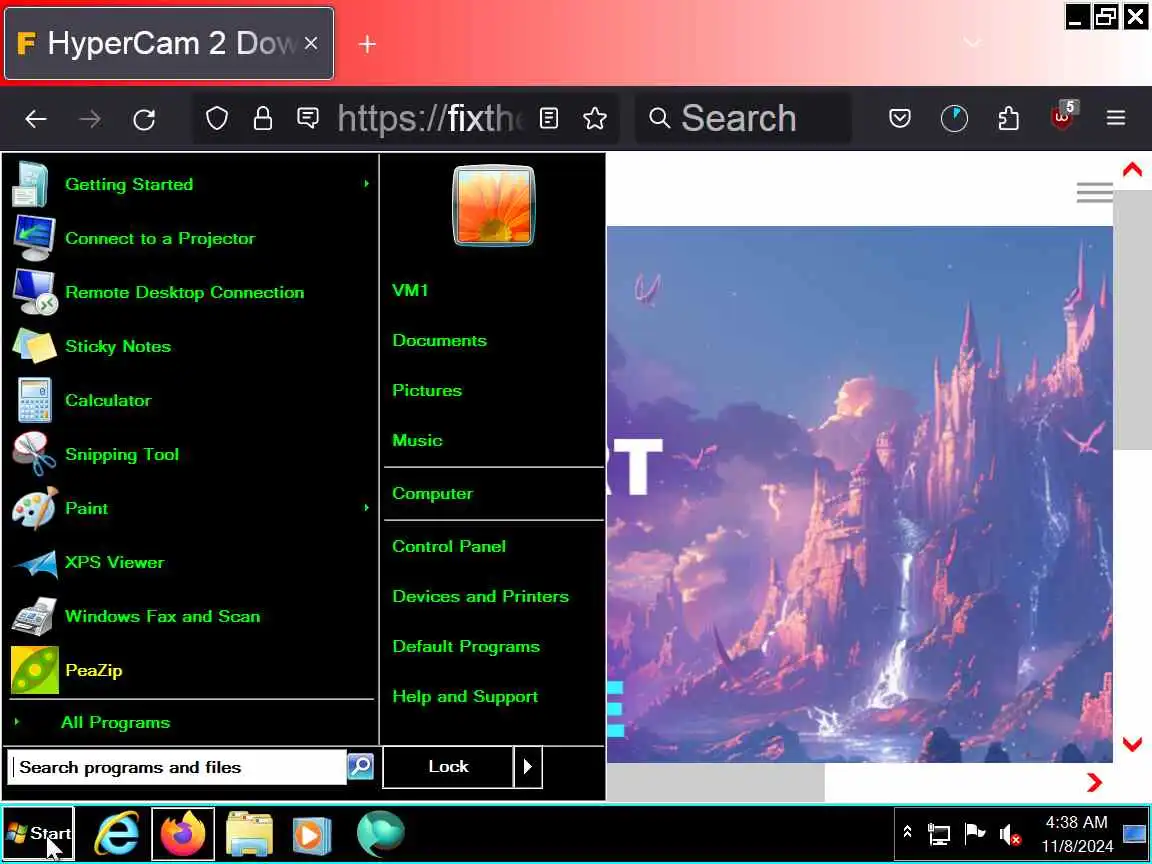Open Internet Explorer from the taskbar
The width and height of the screenshot is (1152, 864).
118,834
